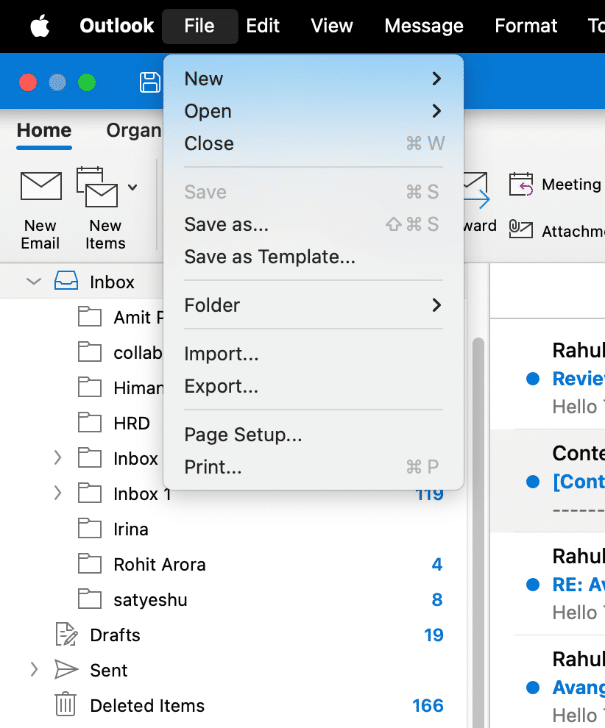This screenshot has width=605, height=728.
Task: Expand the Inbox subfolder chevron
Action: point(58,458)
